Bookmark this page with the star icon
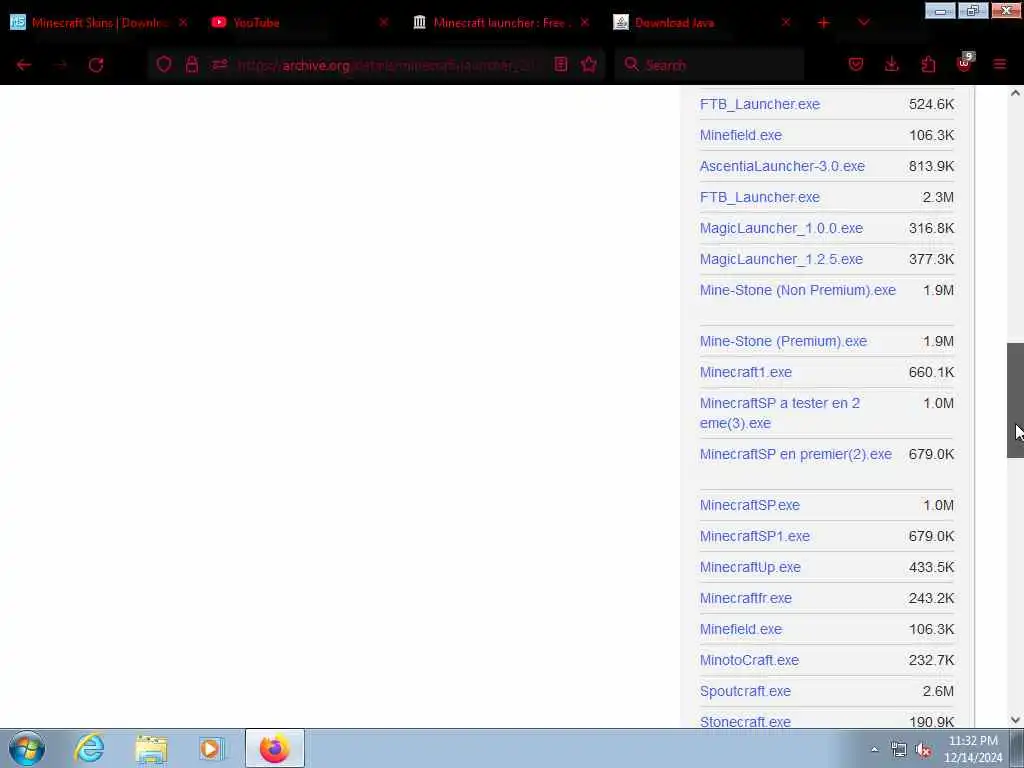The image size is (1024, 768). point(589,64)
